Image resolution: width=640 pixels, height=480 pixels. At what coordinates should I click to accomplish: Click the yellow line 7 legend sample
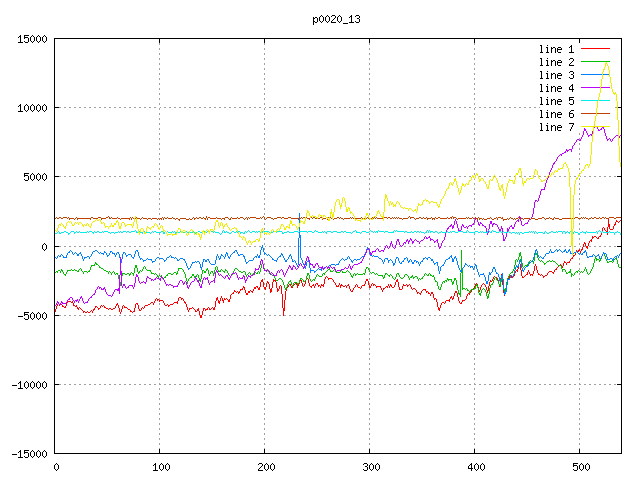(596, 127)
